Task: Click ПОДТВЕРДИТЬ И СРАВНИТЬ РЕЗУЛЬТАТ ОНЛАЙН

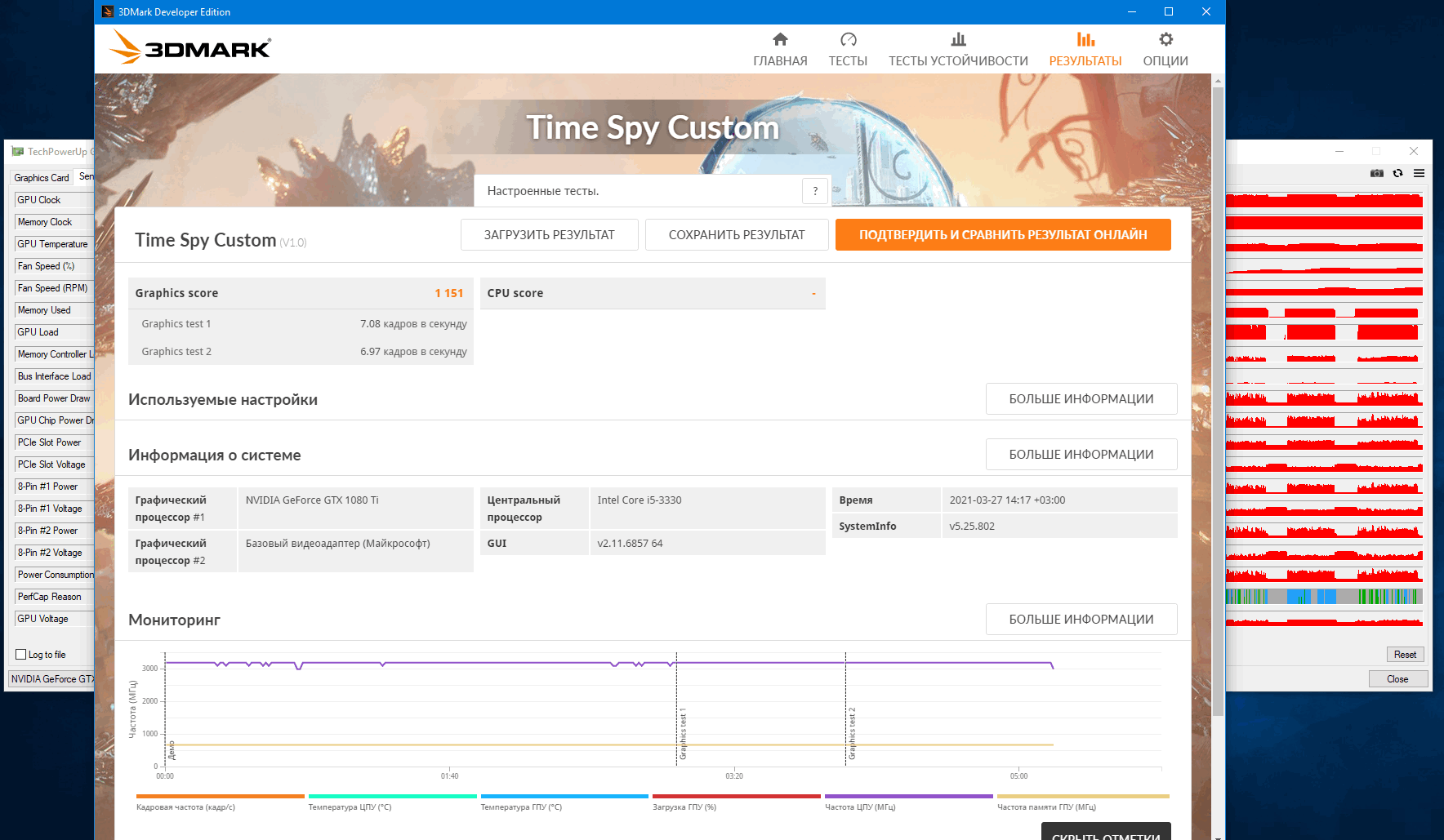Action: coord(1003,234)
